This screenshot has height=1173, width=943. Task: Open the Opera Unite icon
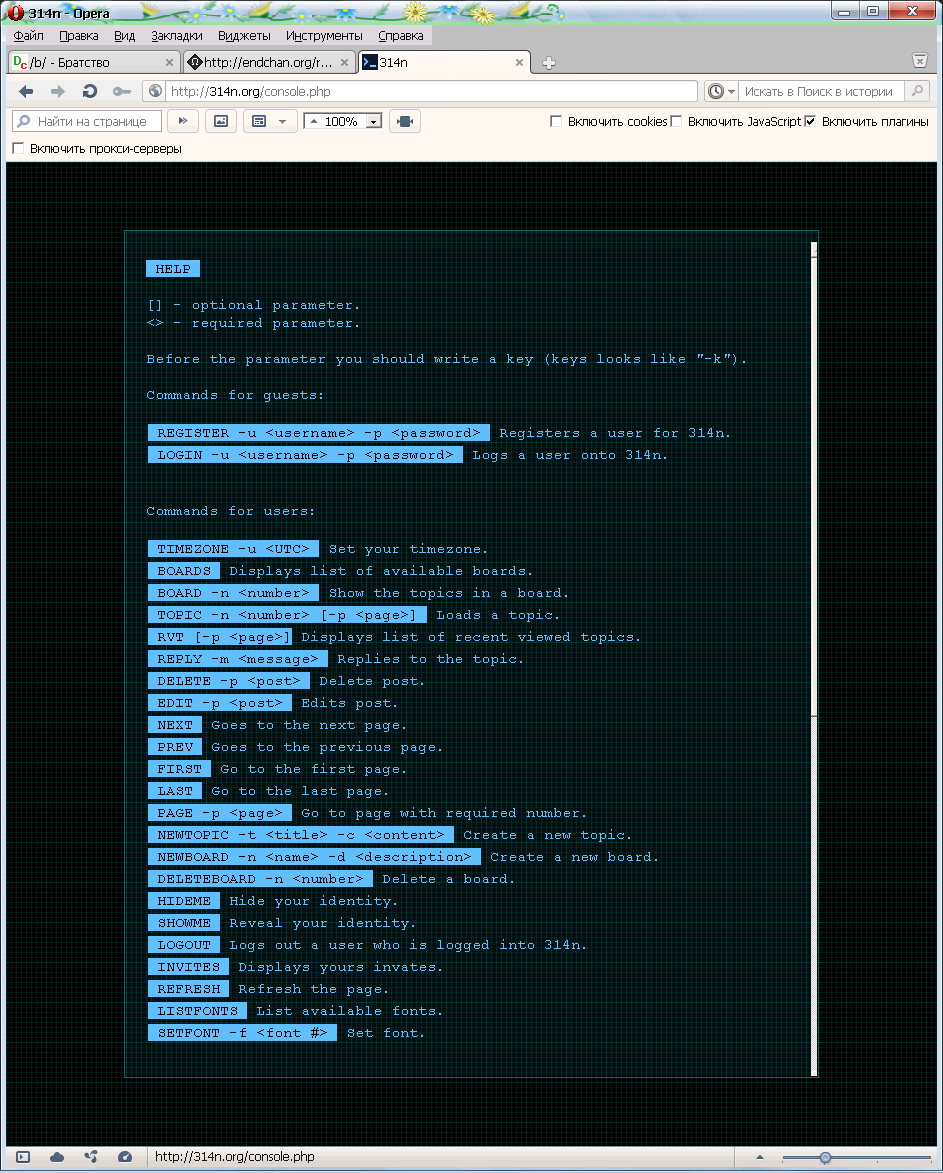coord(91,1157)
